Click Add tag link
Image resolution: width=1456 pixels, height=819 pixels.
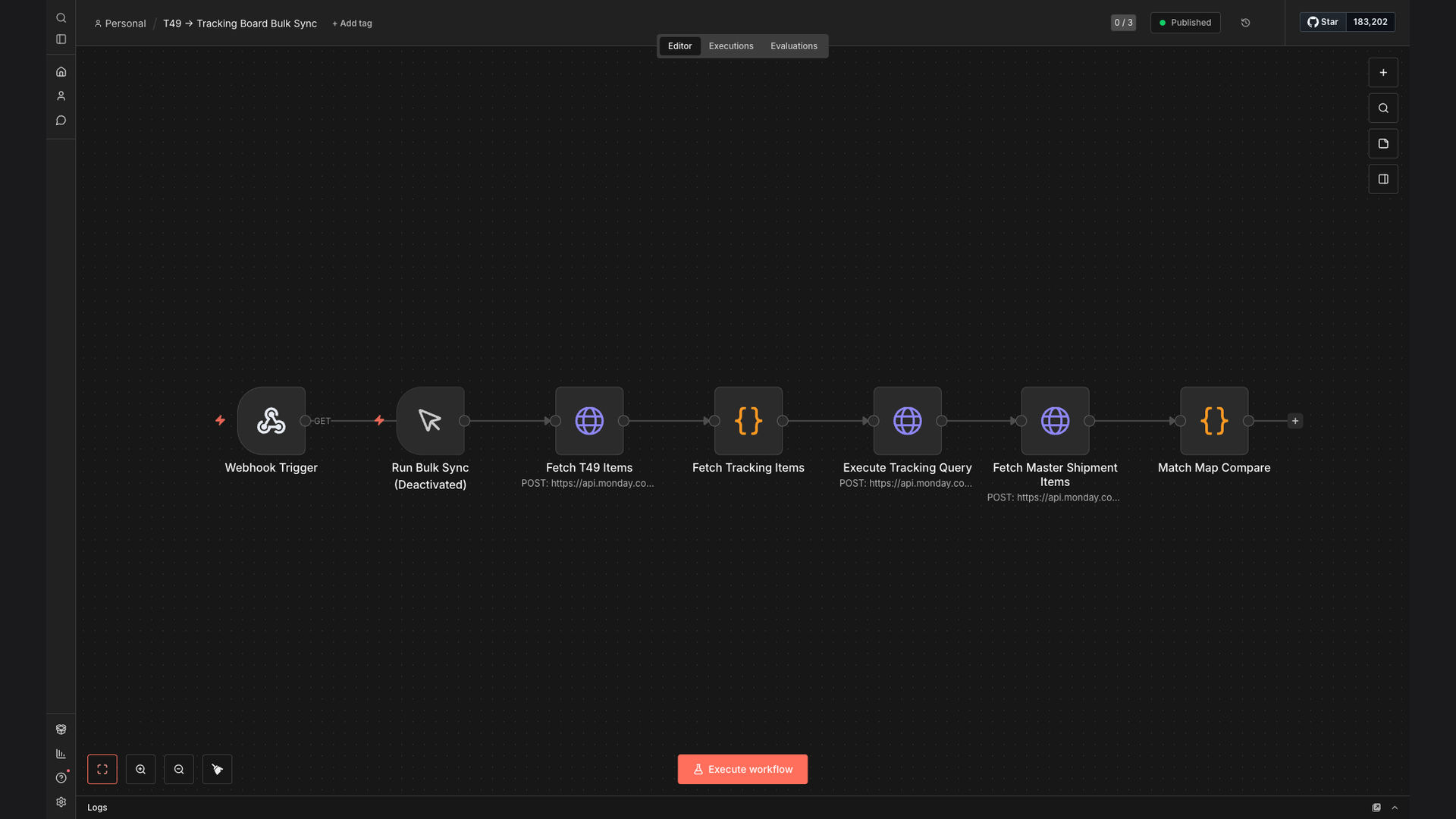[x=352, y=24]
